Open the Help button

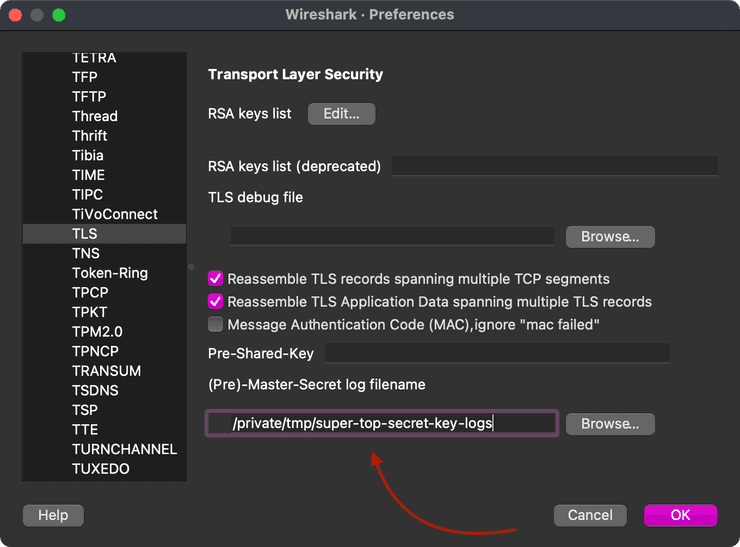coord(53,515)
